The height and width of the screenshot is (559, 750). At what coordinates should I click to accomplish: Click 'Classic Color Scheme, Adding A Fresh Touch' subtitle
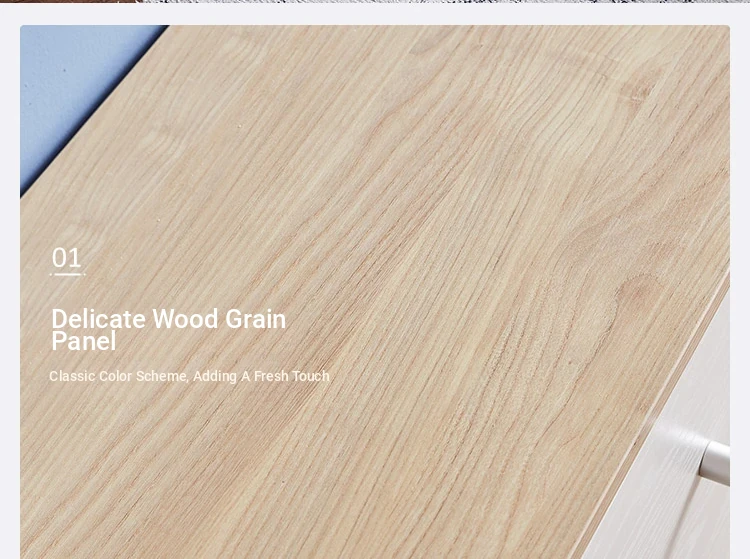tap(189, 376)
